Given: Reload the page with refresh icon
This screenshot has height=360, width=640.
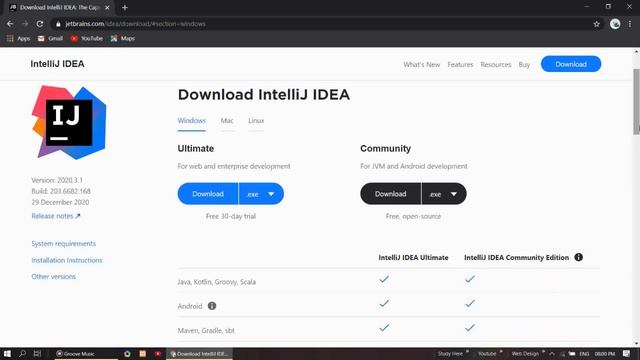Looking at the screenshot, I should tap(40, 24).
